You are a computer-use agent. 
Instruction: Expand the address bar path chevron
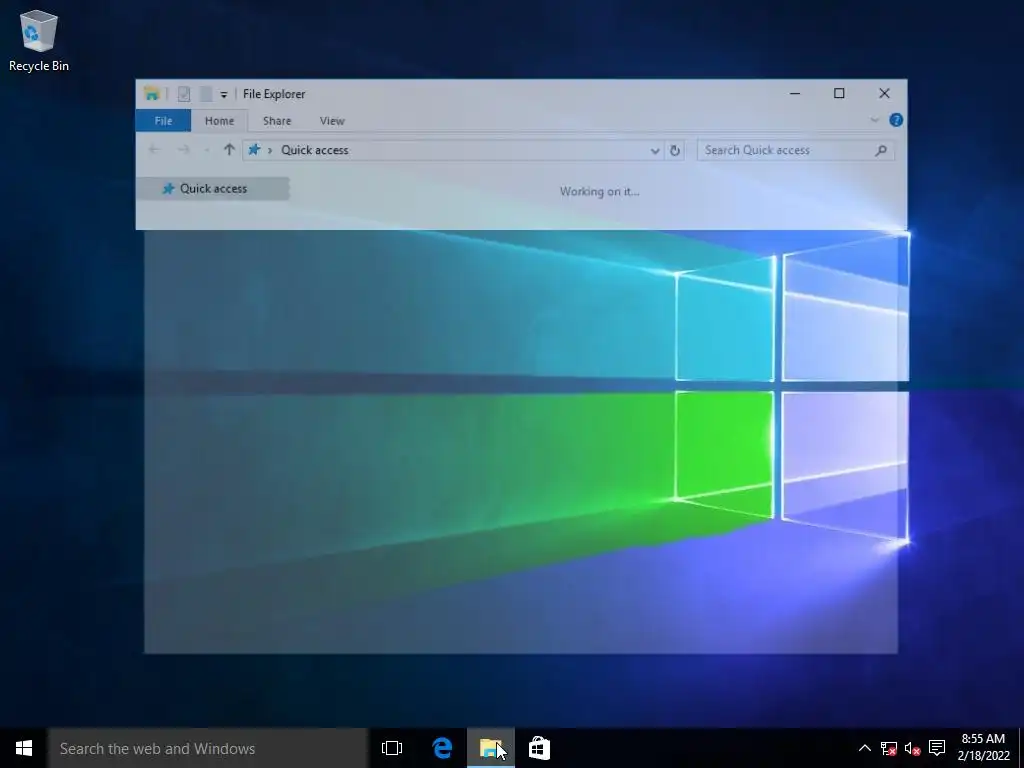270,150
